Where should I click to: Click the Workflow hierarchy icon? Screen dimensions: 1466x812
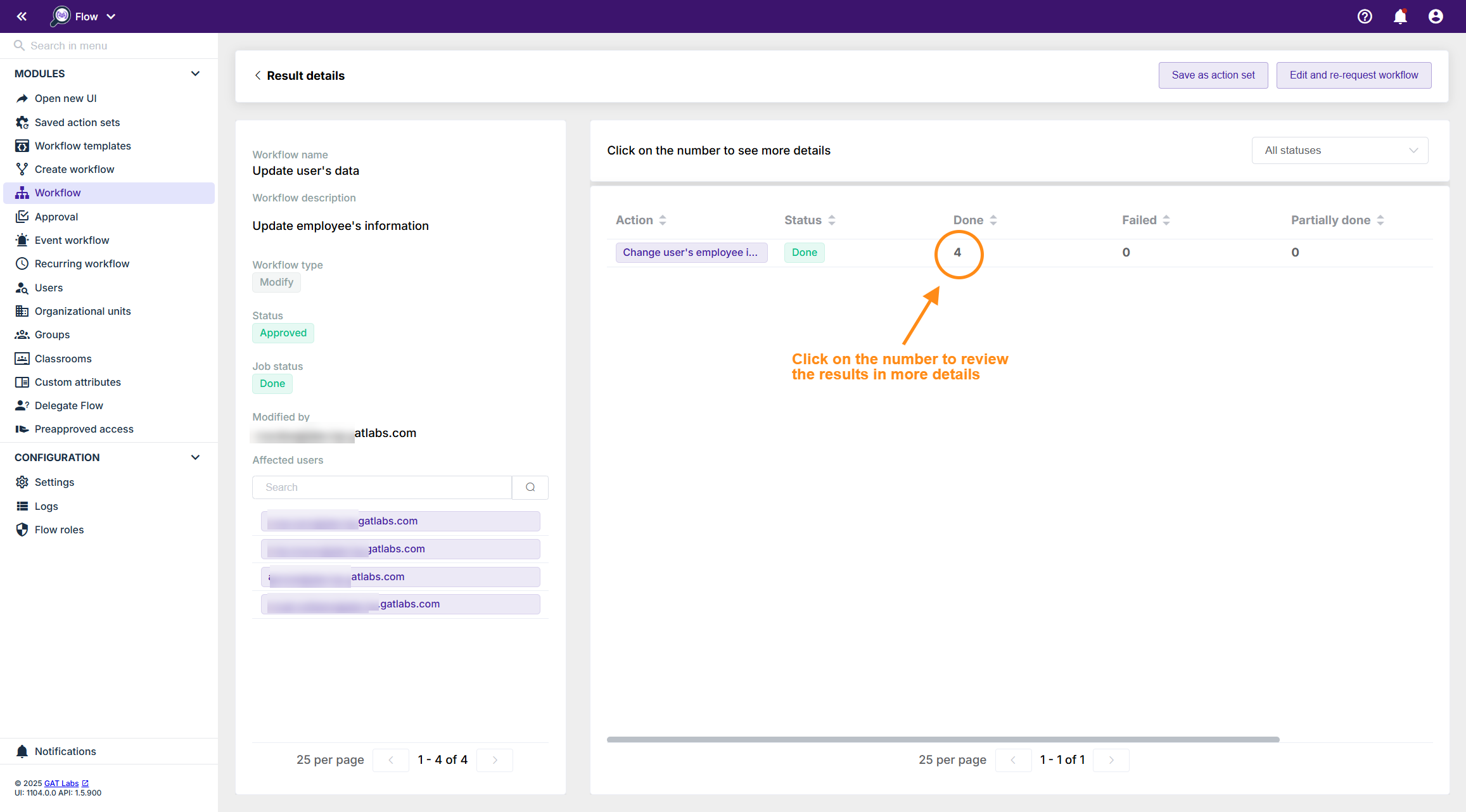[x=22, y=193]
